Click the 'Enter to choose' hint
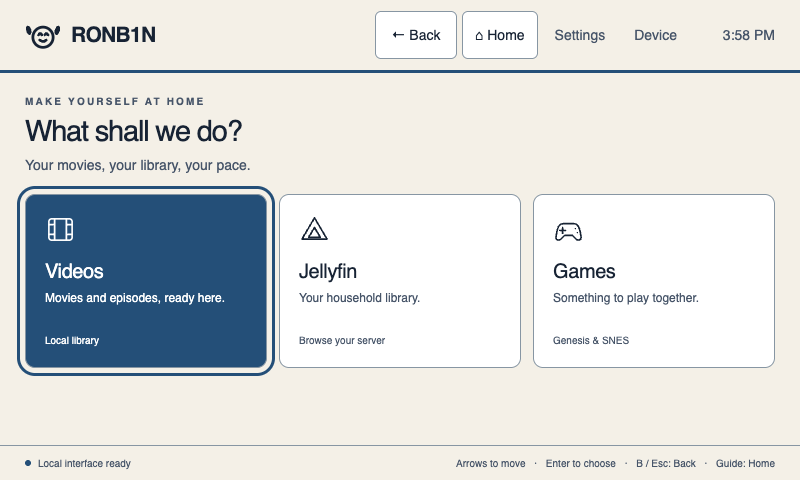Screen dimensions: 800x480 pos(581,464)
